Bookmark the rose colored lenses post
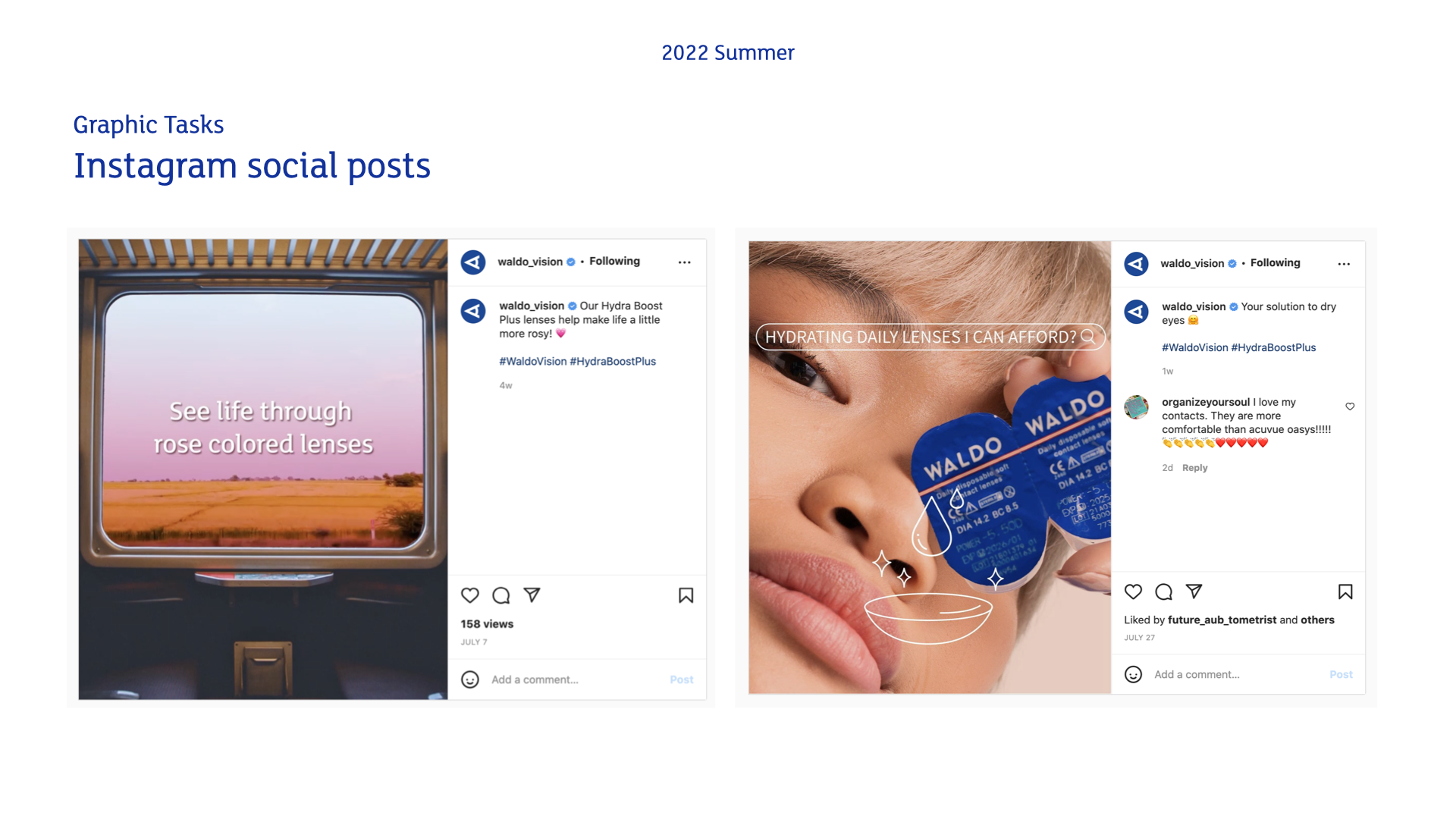This screenshot has width=1456, height=819. point(686,595)
